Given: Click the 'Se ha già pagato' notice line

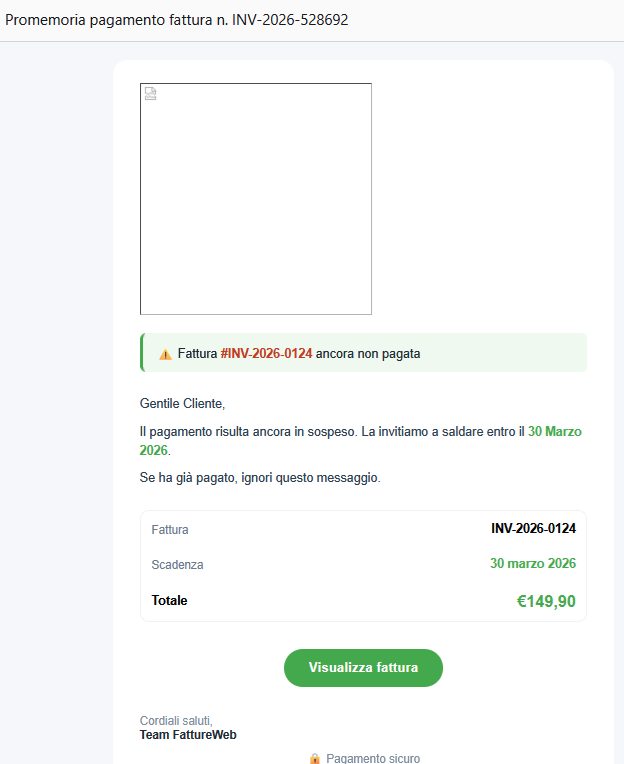Looking at the screenshot, I should 260,478.
